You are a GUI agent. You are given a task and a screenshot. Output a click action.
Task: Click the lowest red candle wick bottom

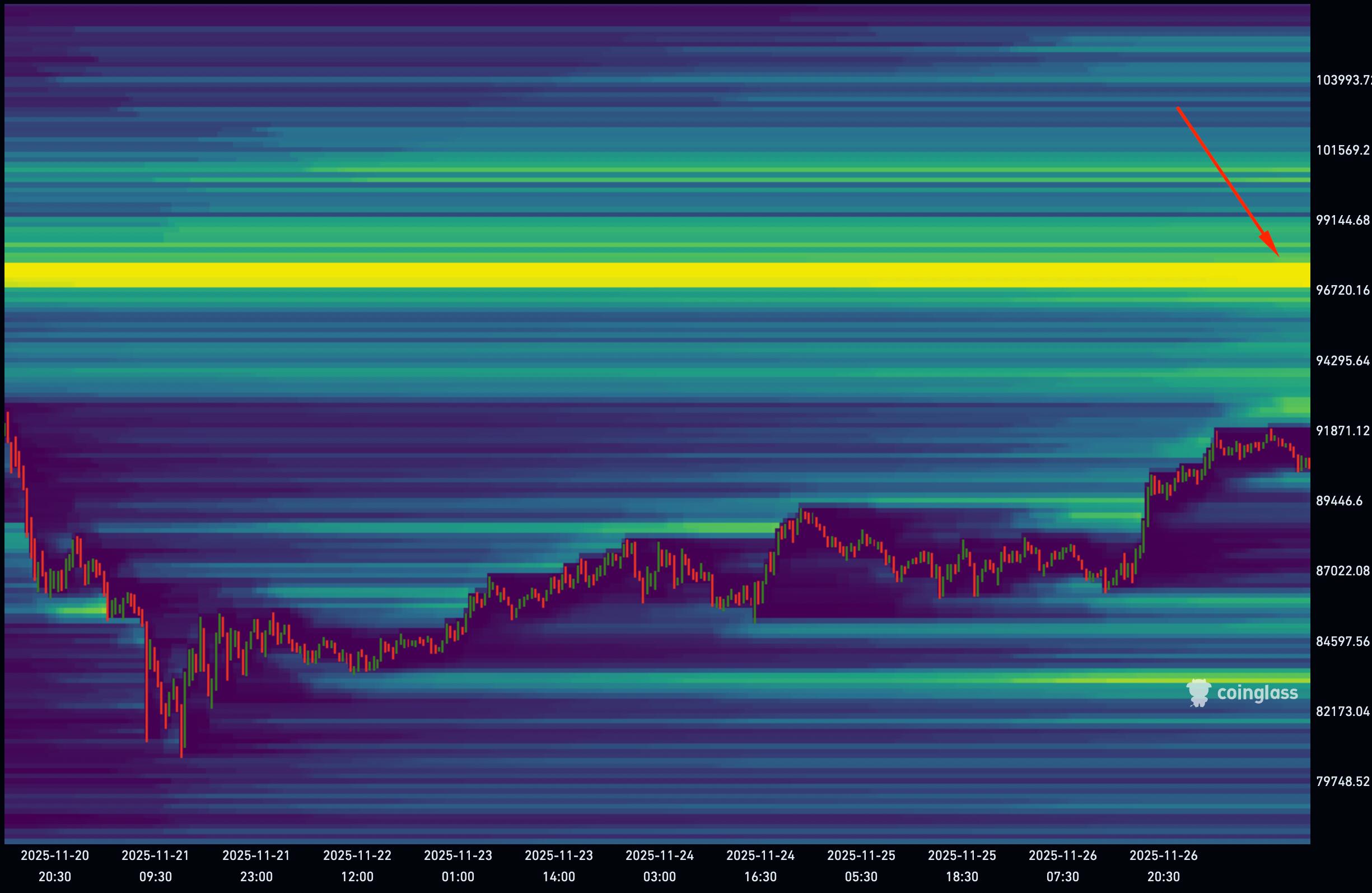pyautogui.click(x=181, y=755)
